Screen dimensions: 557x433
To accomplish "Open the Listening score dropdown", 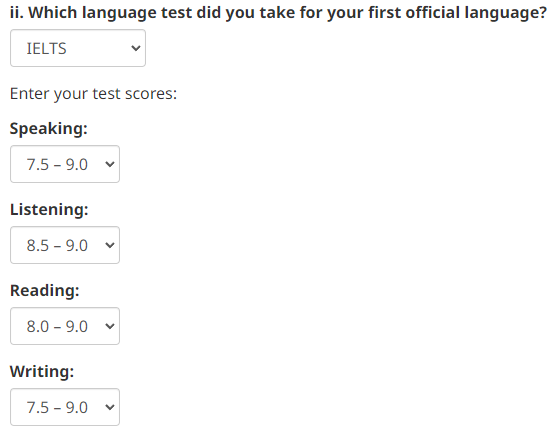I will point(65,245).
